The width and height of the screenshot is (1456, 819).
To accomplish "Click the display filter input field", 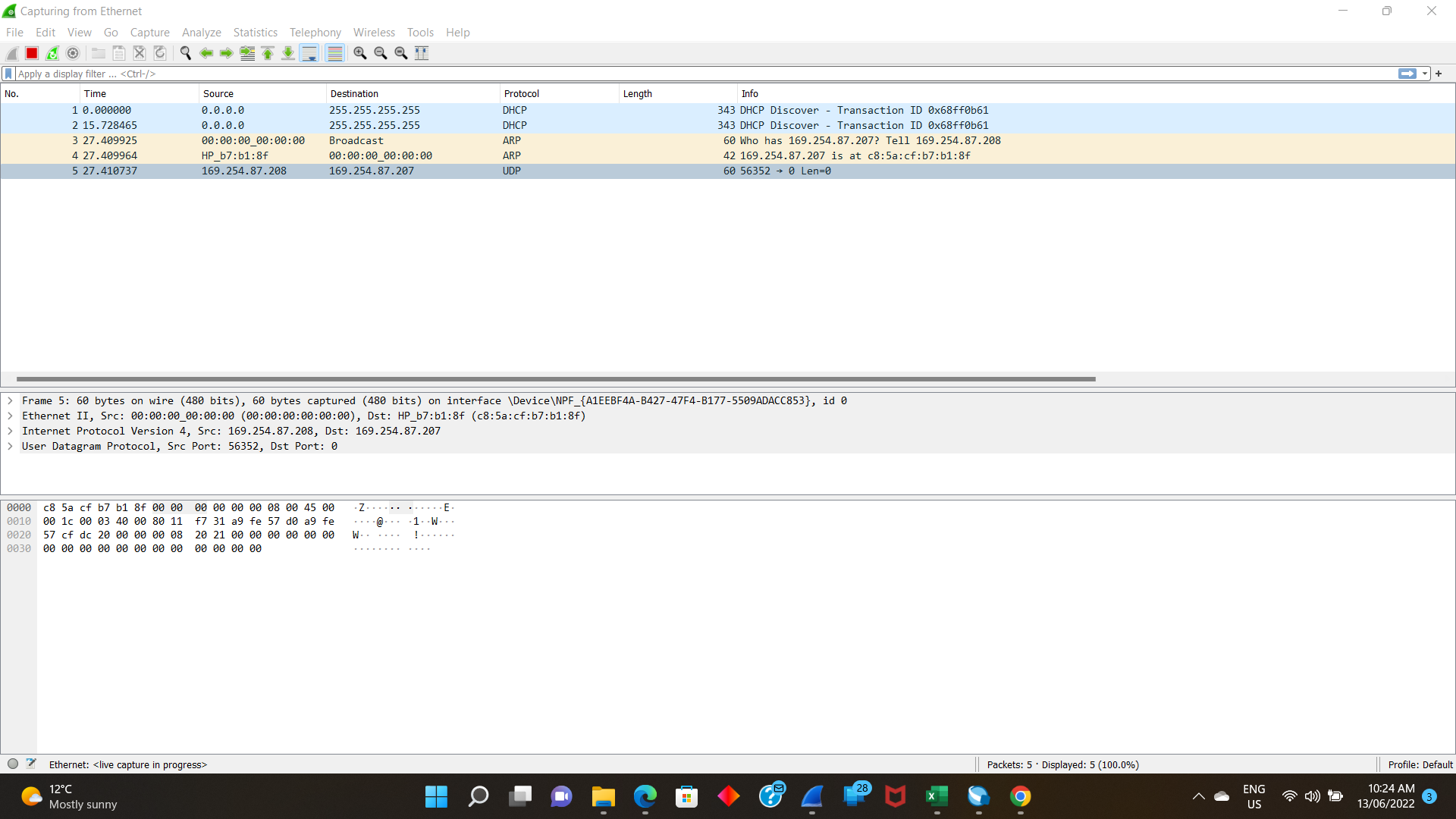I will coord(705,74).
